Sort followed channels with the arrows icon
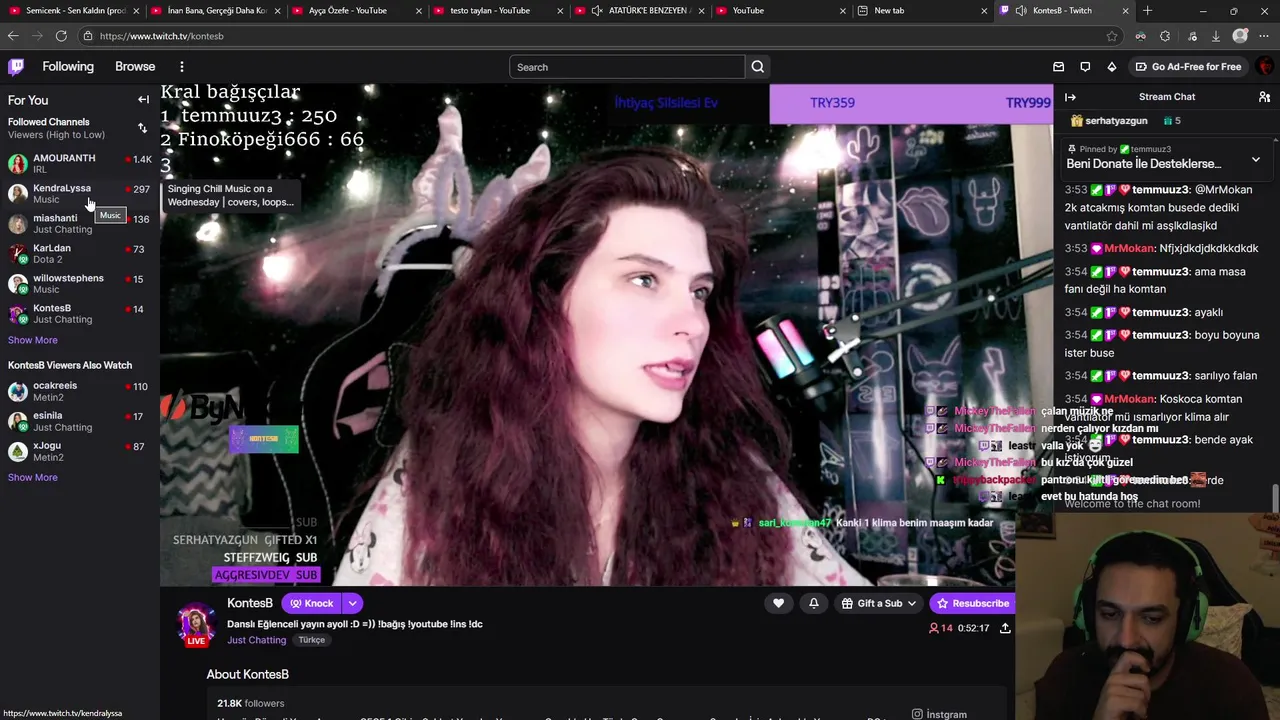This screenshot has width=1280, height=720. 142,128
